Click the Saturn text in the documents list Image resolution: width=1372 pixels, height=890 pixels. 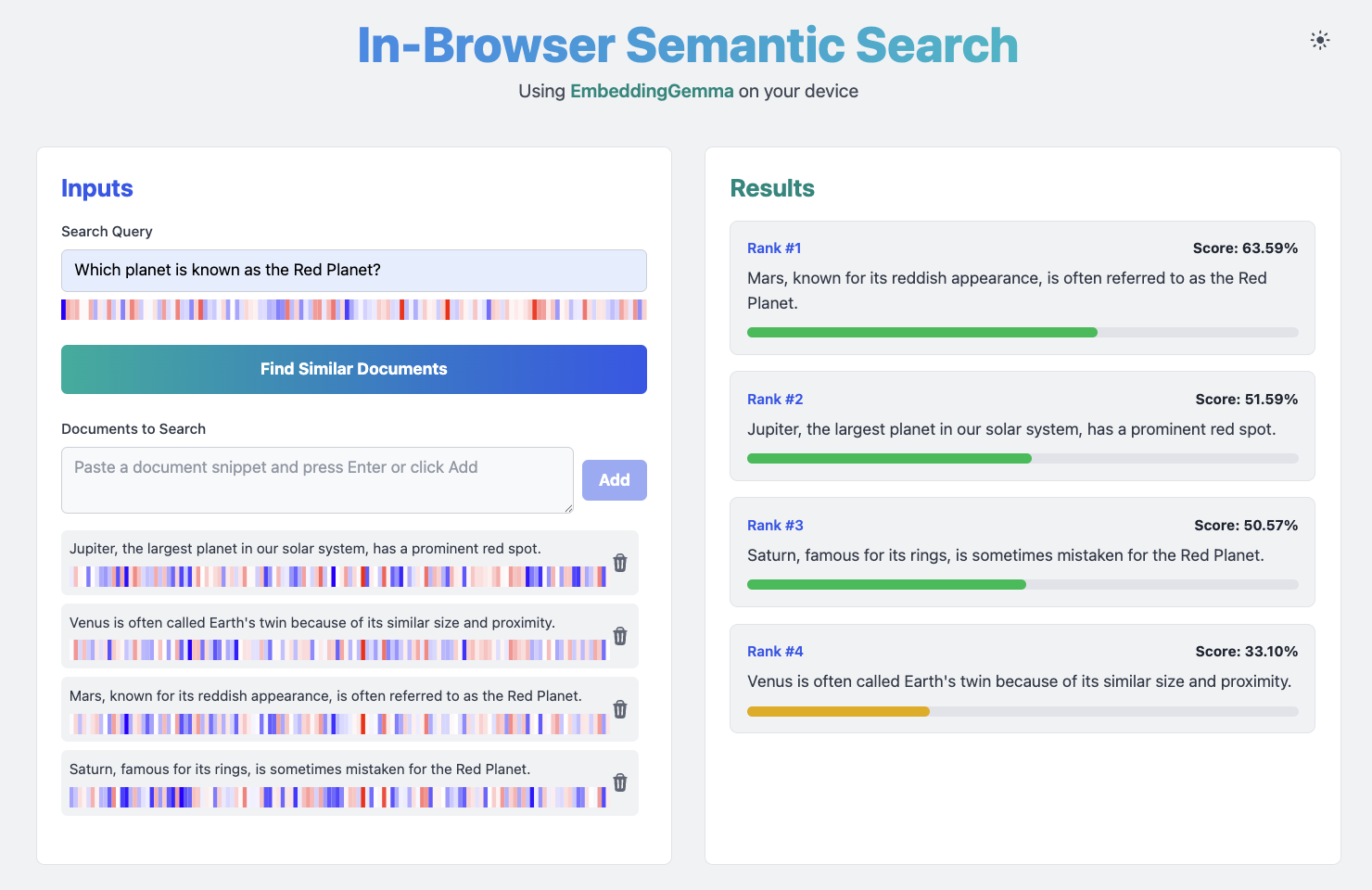tap(300, 769)
